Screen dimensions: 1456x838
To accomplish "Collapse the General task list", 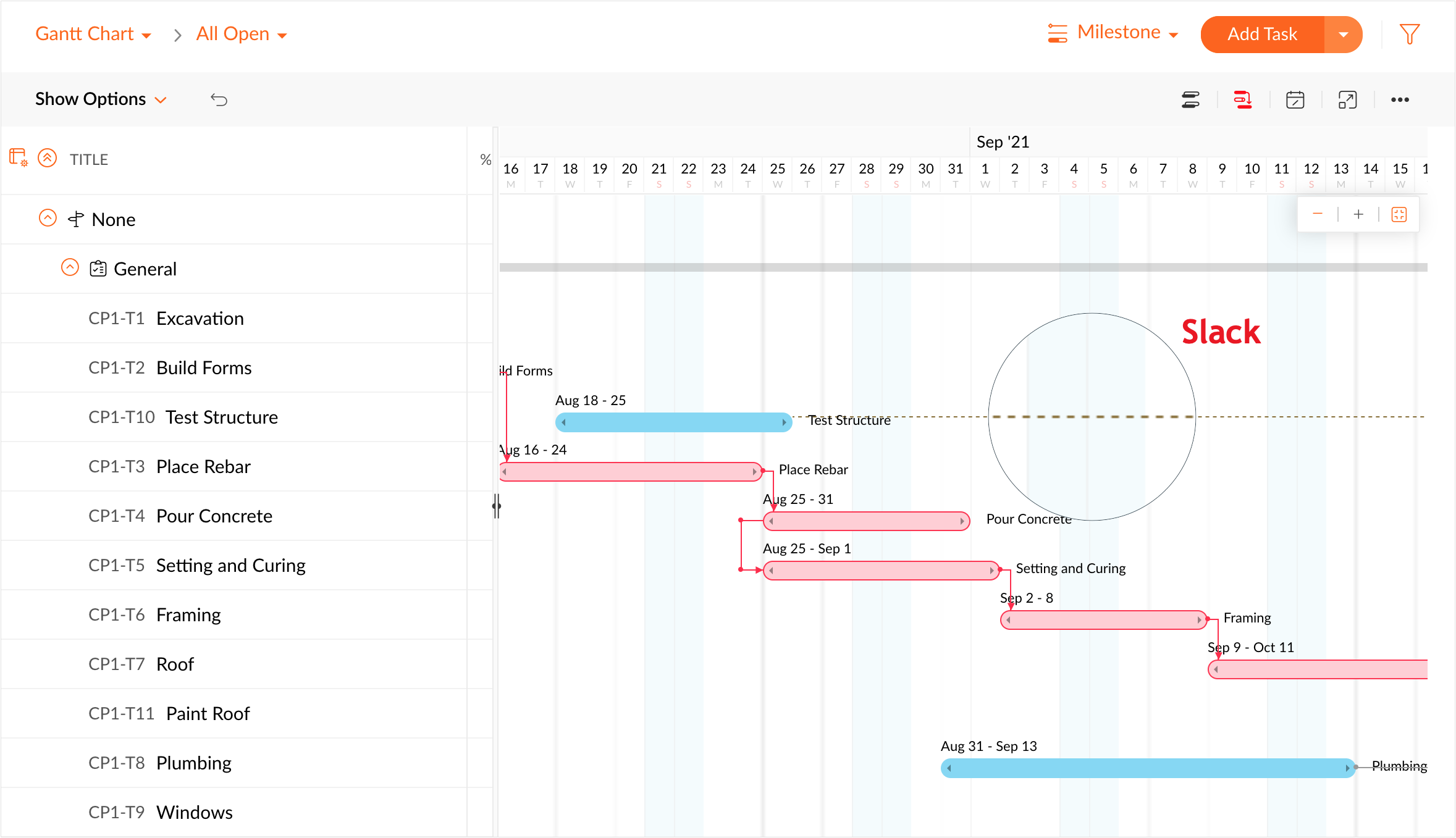I will point(70,267).
